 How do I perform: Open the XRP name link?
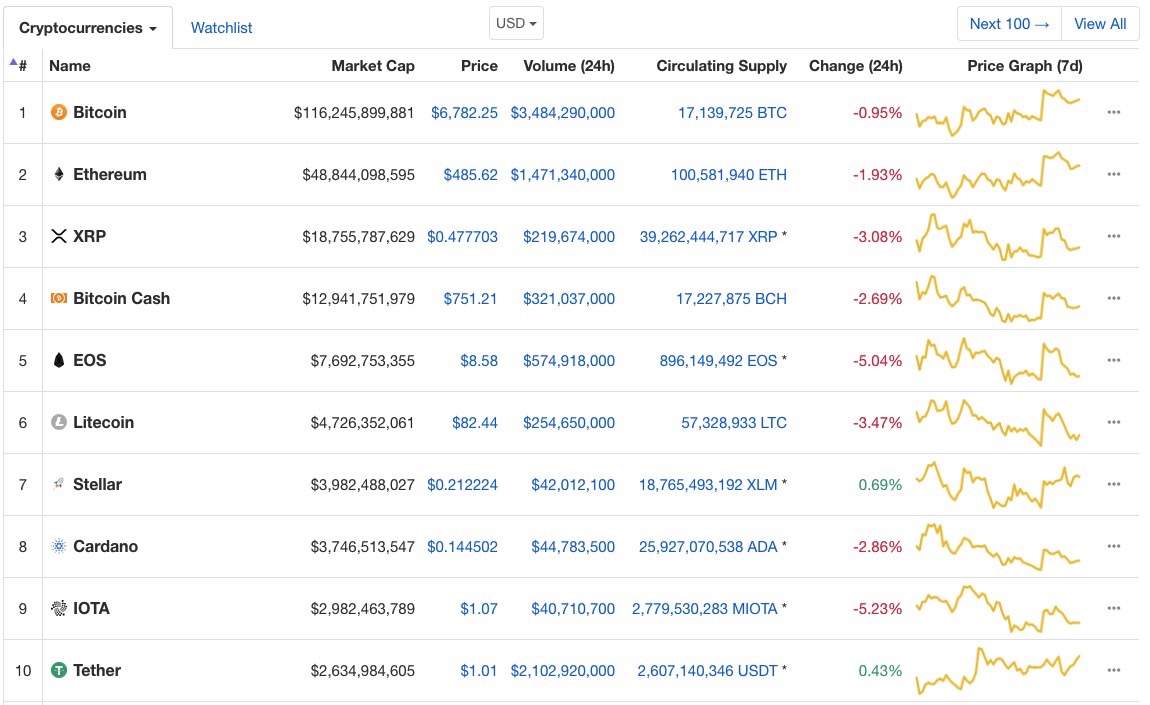89,236
